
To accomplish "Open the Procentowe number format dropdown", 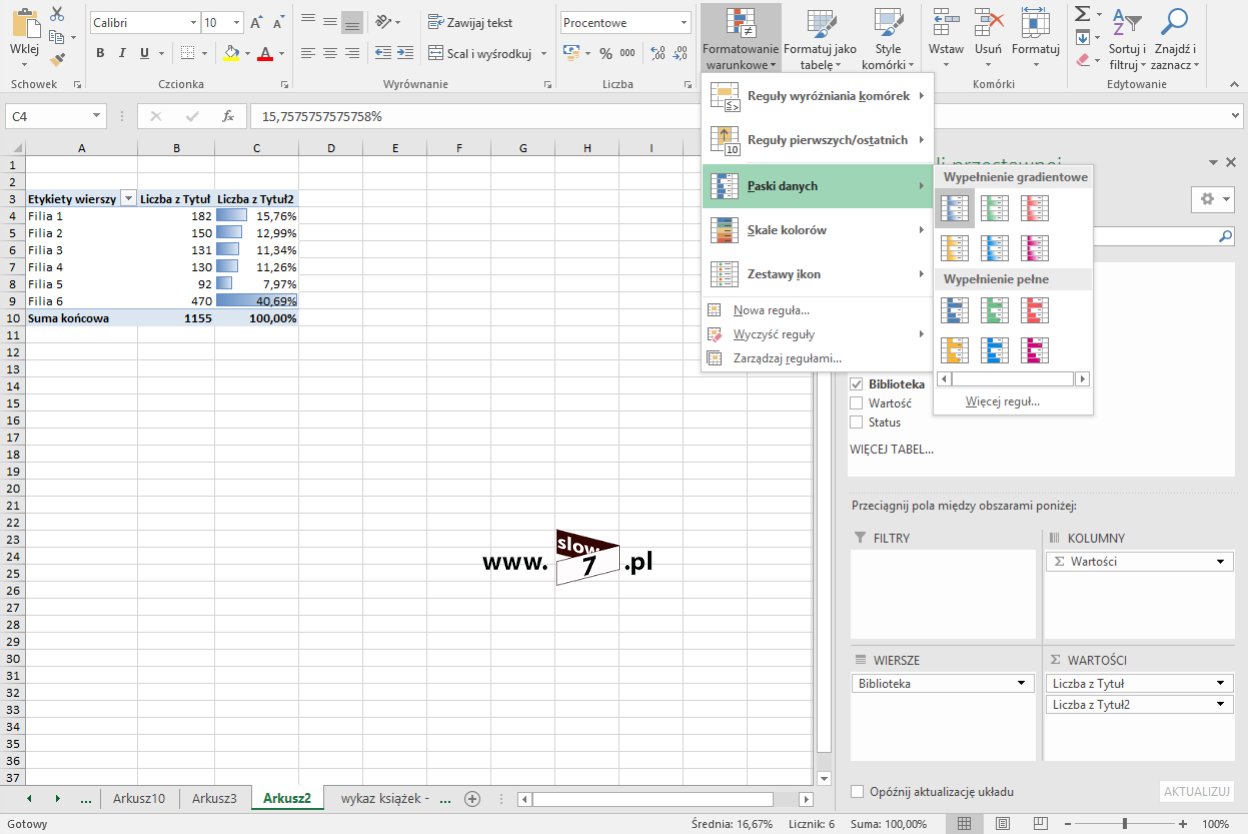I will [684, 22].
